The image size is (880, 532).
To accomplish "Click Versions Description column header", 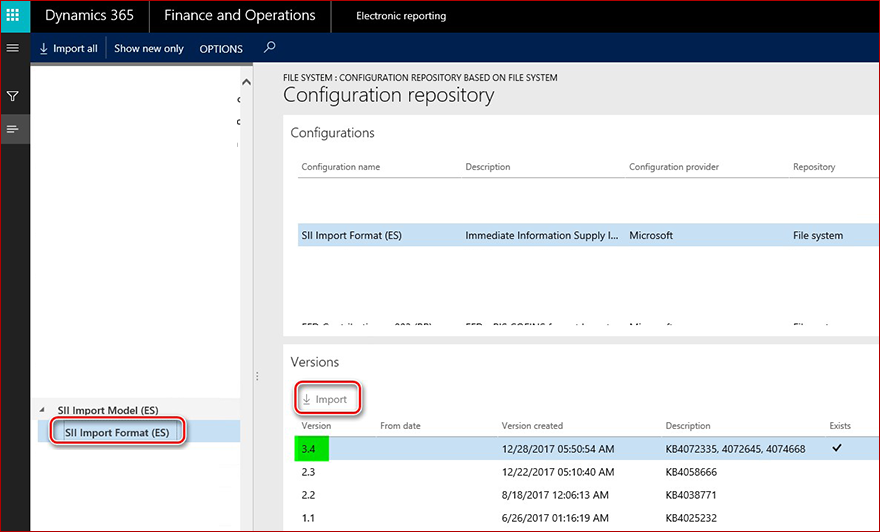I will point(688,426).
